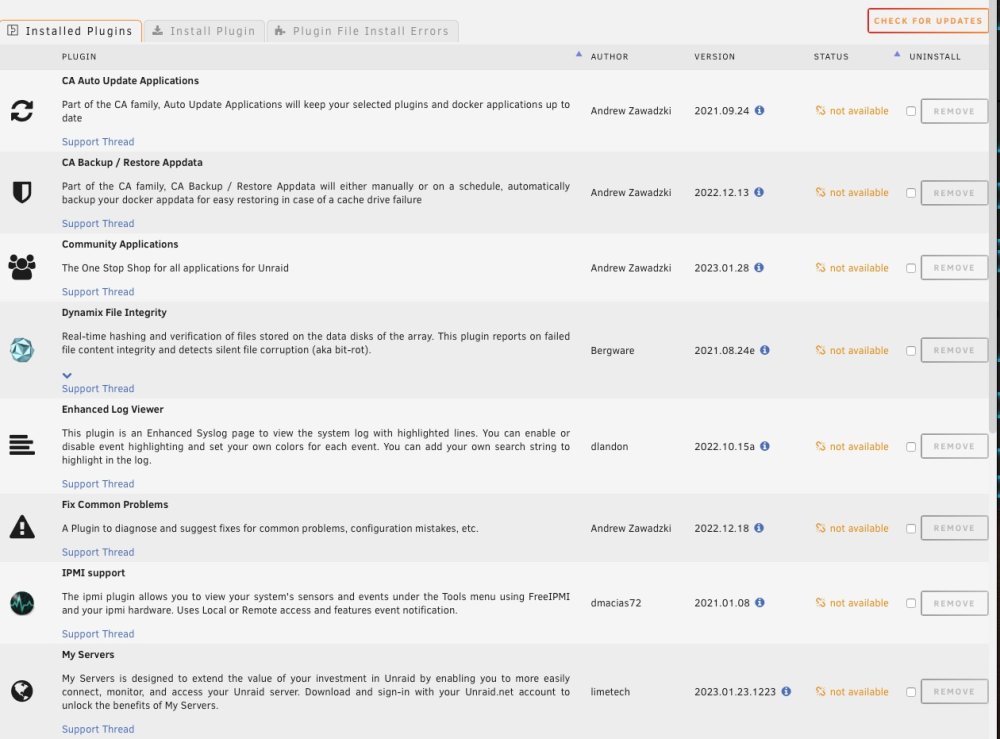1000x739 pixels.
Task: Open Plugin File Install Errors tab
Action: tap(362, 31)
